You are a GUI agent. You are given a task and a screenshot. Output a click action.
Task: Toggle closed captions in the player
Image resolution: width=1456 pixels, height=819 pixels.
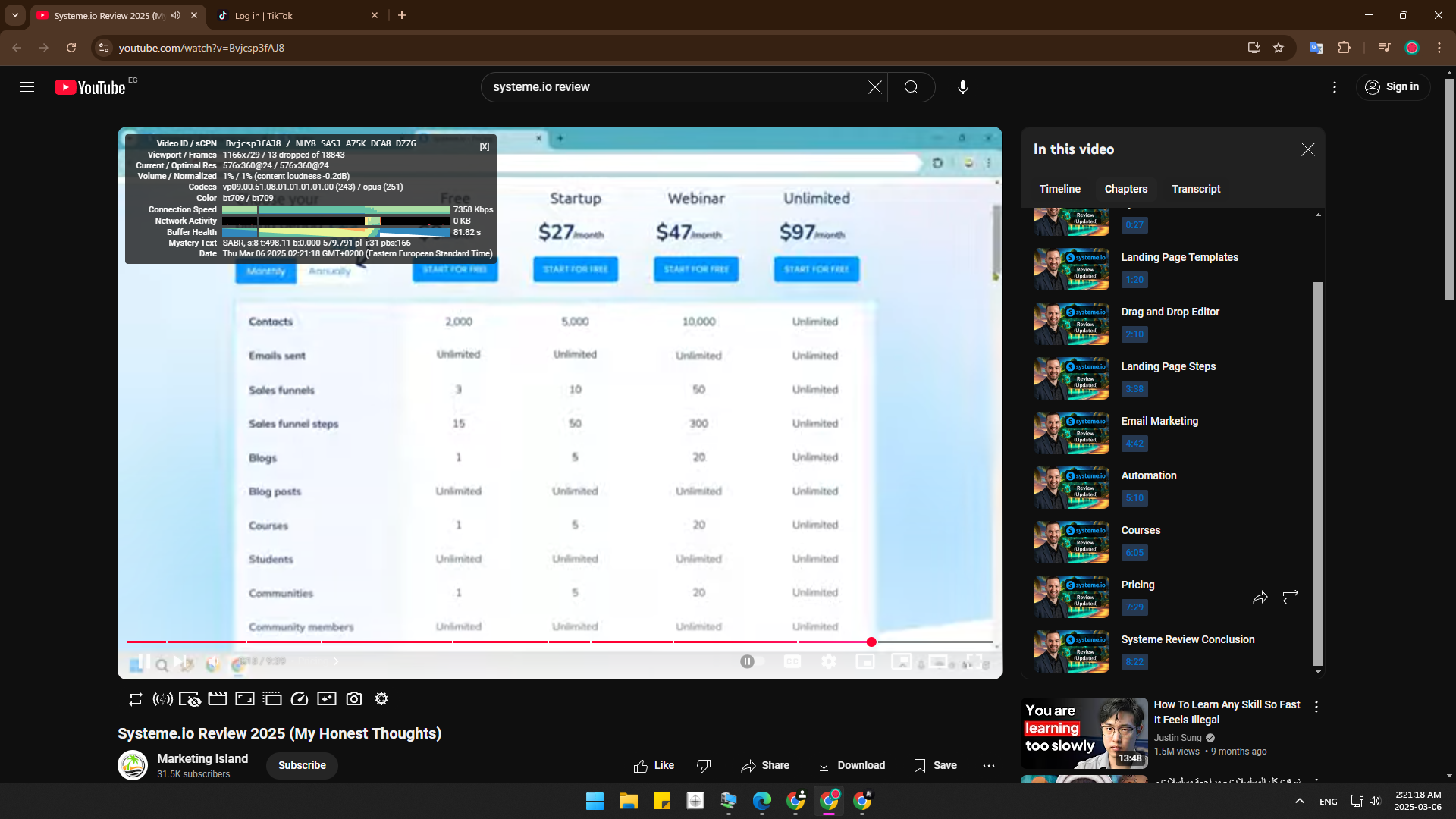(x=792, y=662)
